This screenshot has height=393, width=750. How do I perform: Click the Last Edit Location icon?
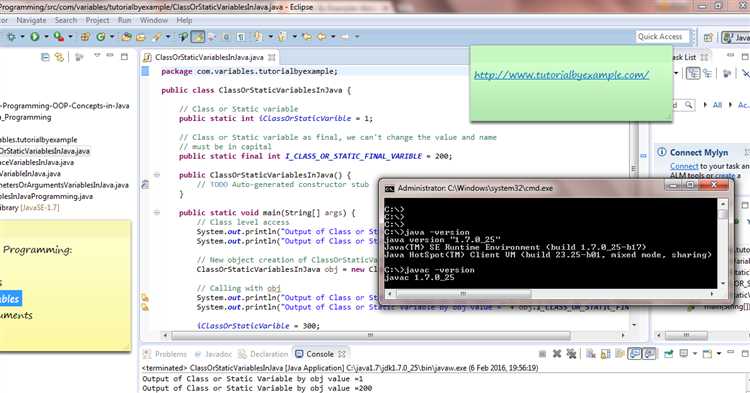pyautogui.click(x=307, y=37)
